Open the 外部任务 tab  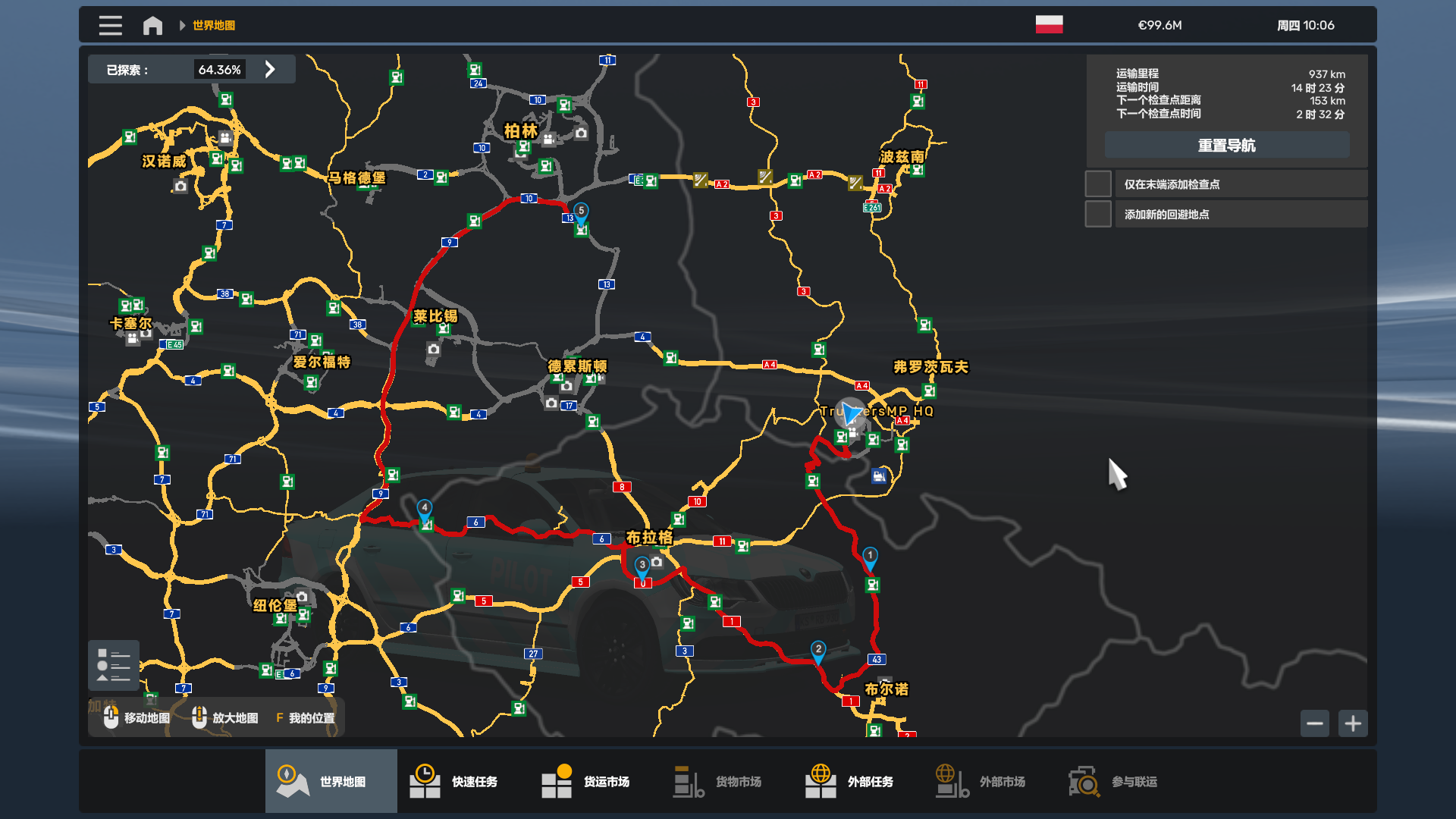[850, 781]
